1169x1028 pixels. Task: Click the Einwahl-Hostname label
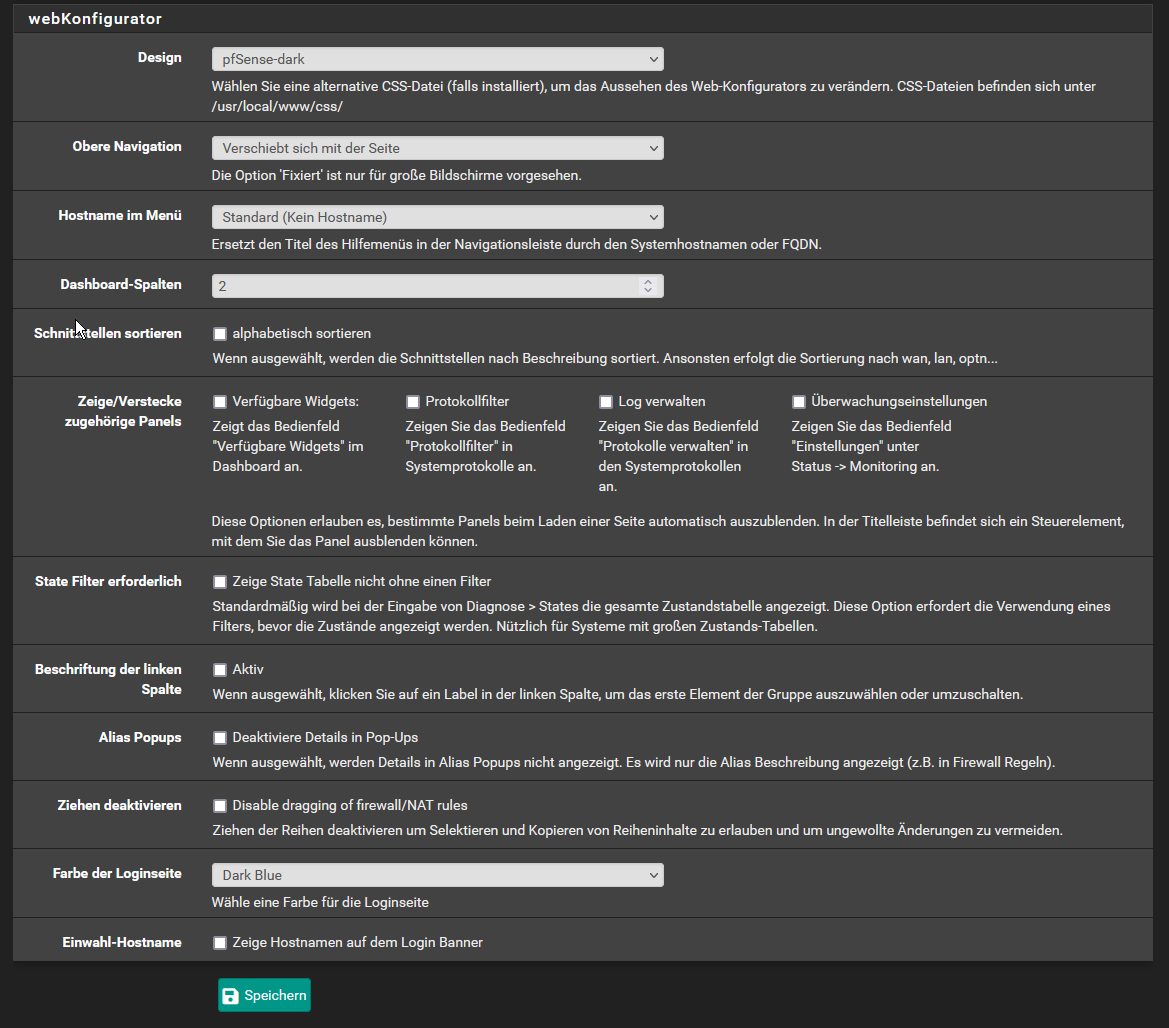click(x=122, y=942)
